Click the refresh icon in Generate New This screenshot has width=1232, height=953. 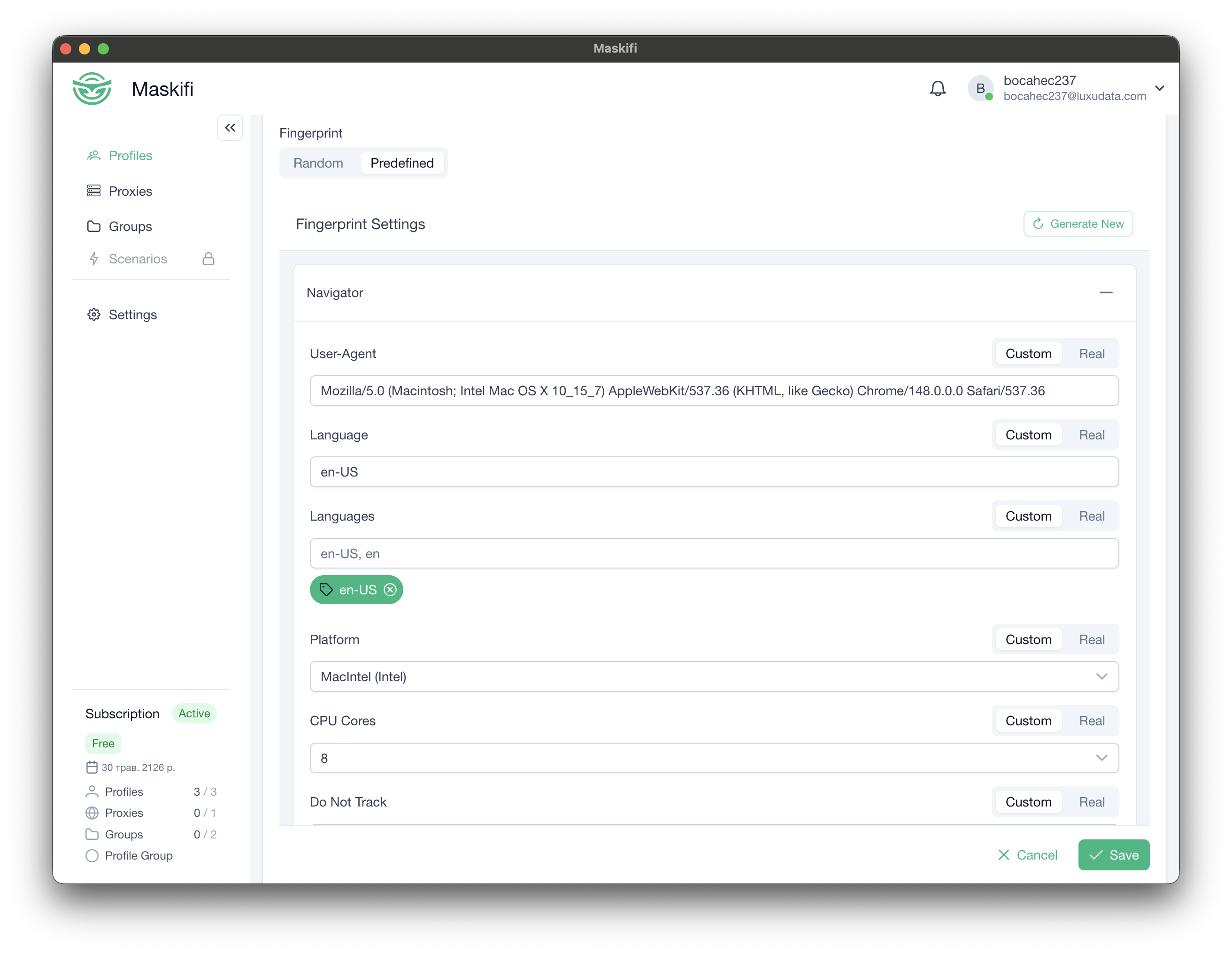tap(1038, 224)
